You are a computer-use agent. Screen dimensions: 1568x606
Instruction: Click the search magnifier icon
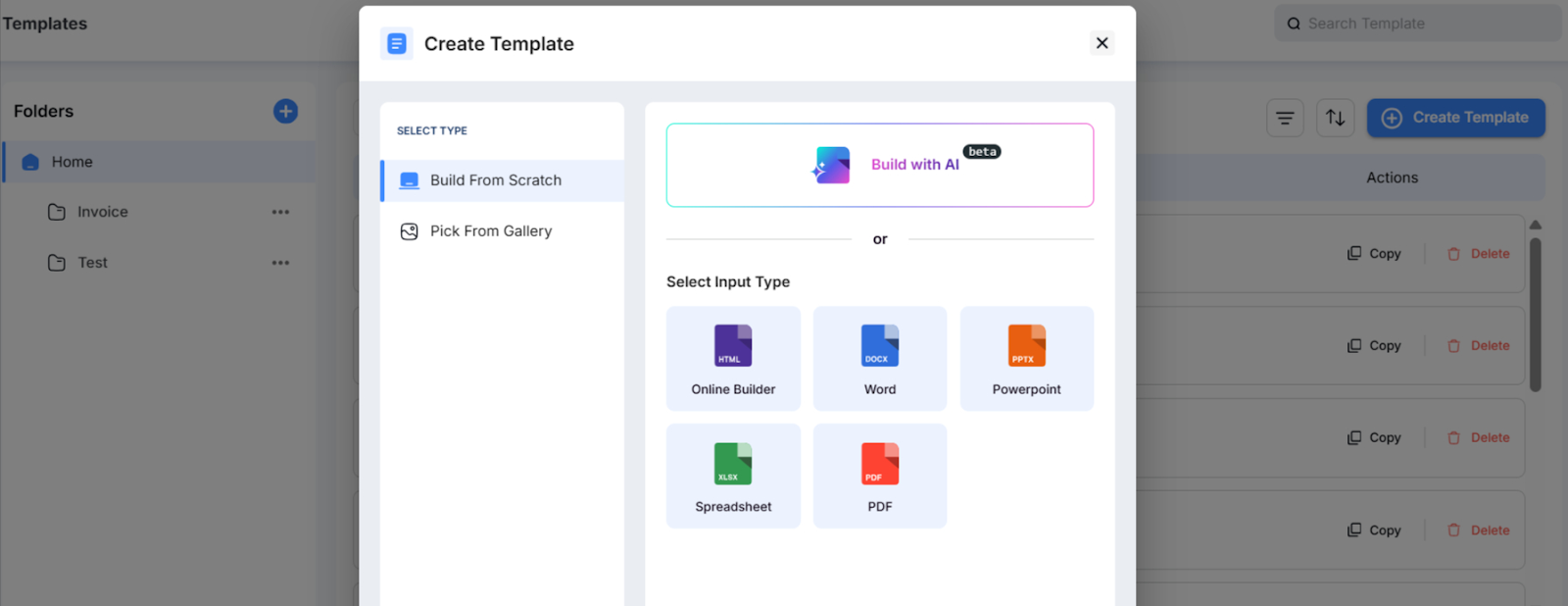click(1294, 24)
